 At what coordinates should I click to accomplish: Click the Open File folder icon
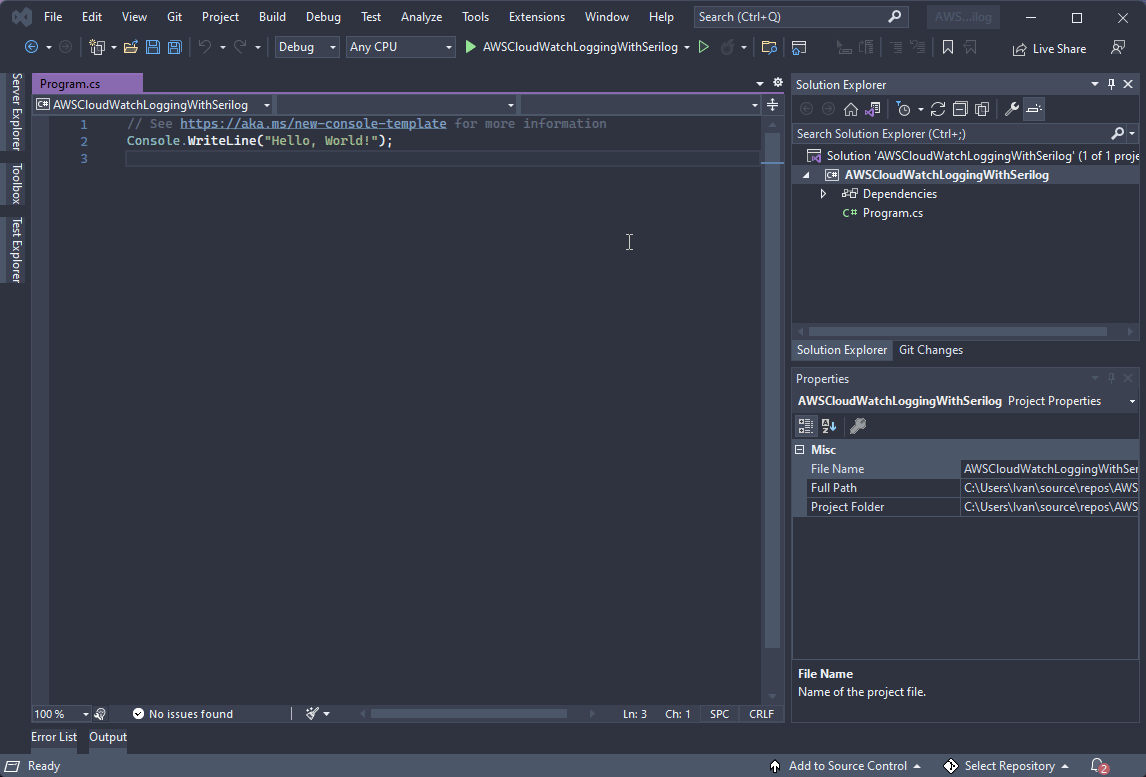point(130,47)
